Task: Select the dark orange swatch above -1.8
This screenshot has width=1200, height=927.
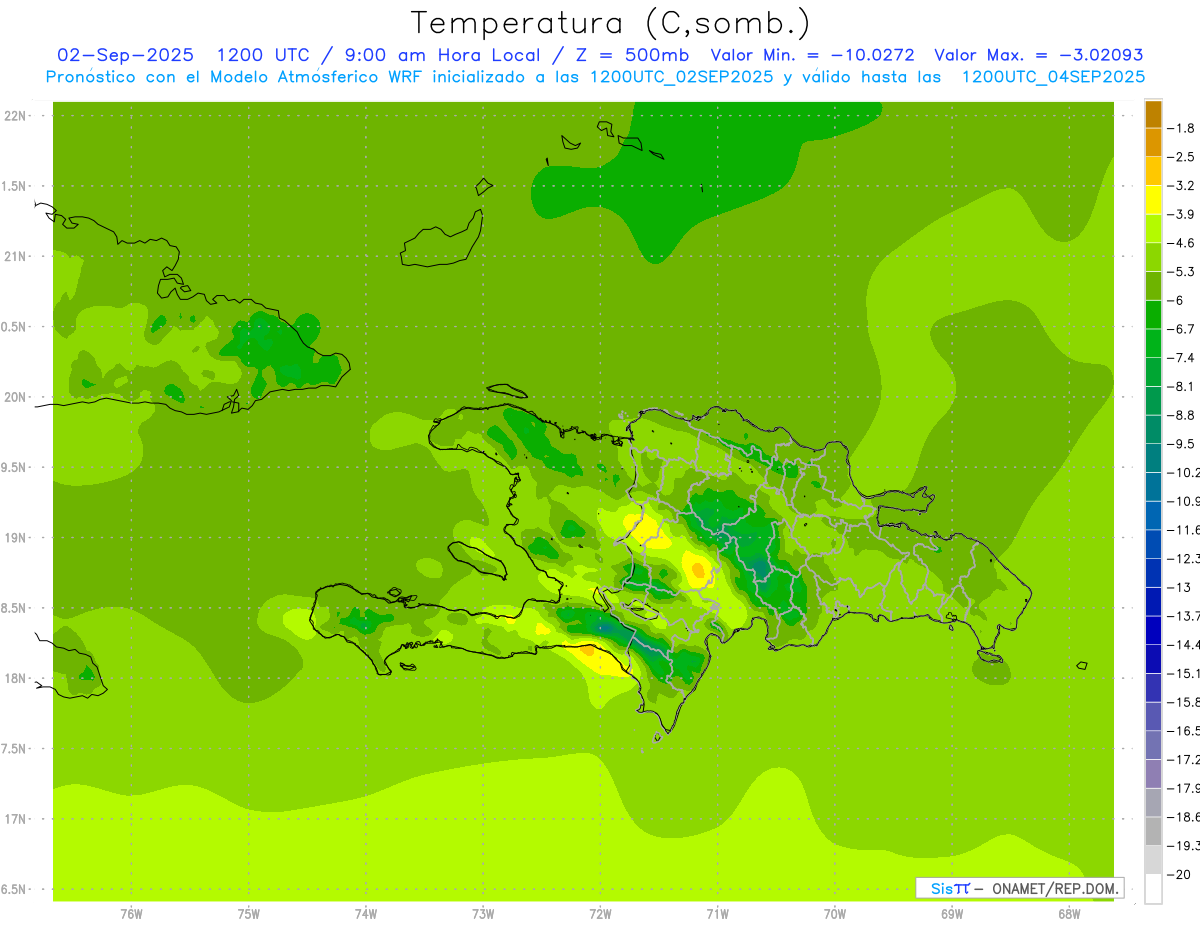Action: [x=1153, y=114]
